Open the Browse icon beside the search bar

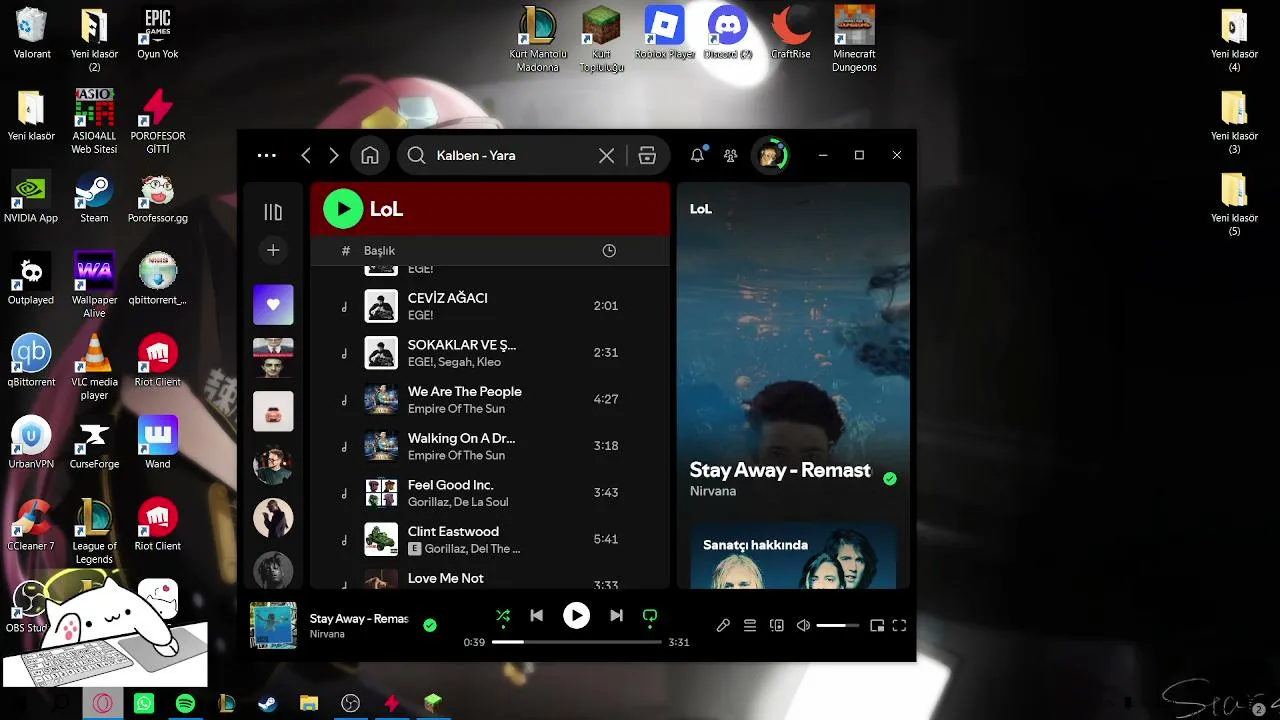click(x=647, y=155)
